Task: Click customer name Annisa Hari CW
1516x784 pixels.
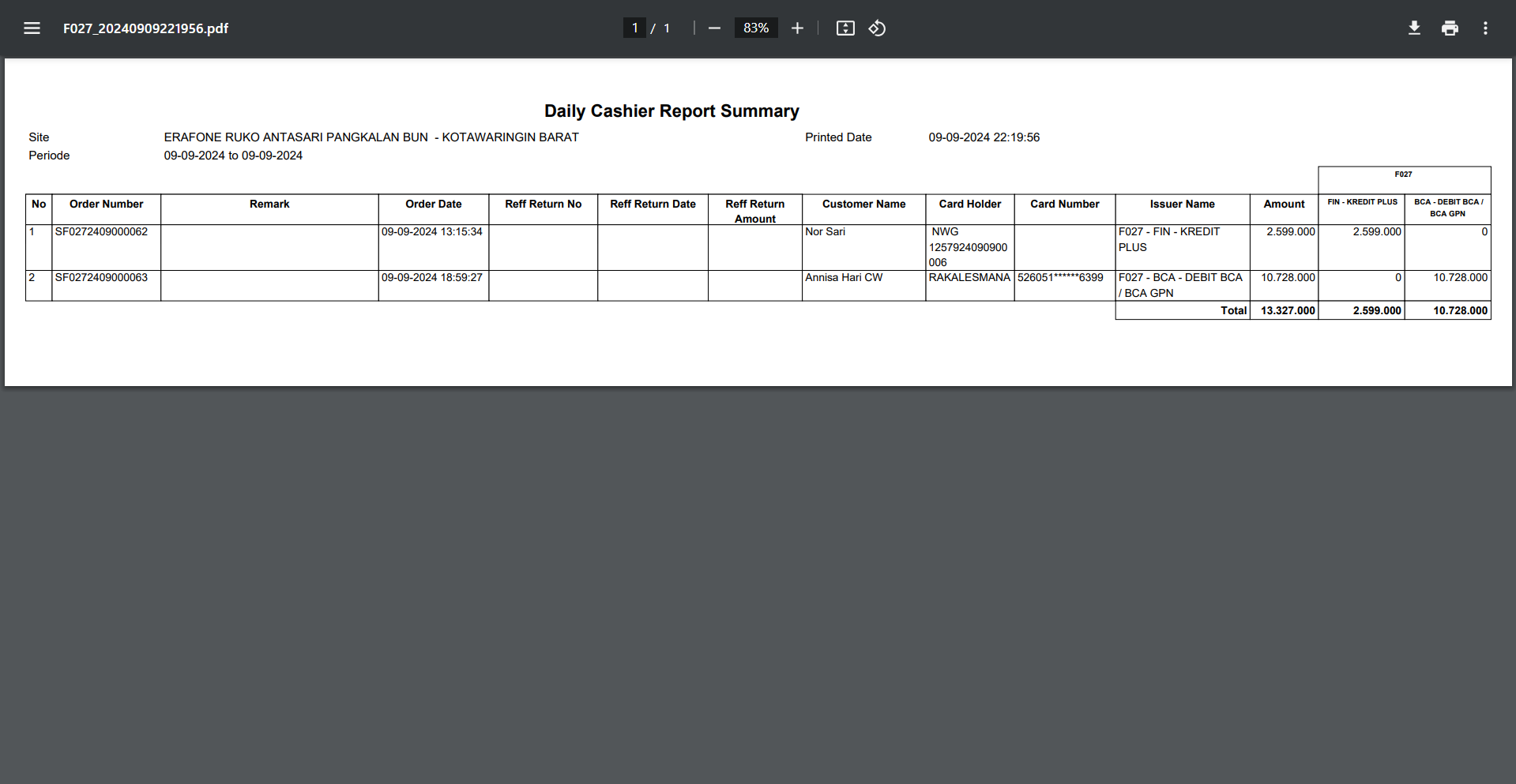Action: [x=844, y=278]
